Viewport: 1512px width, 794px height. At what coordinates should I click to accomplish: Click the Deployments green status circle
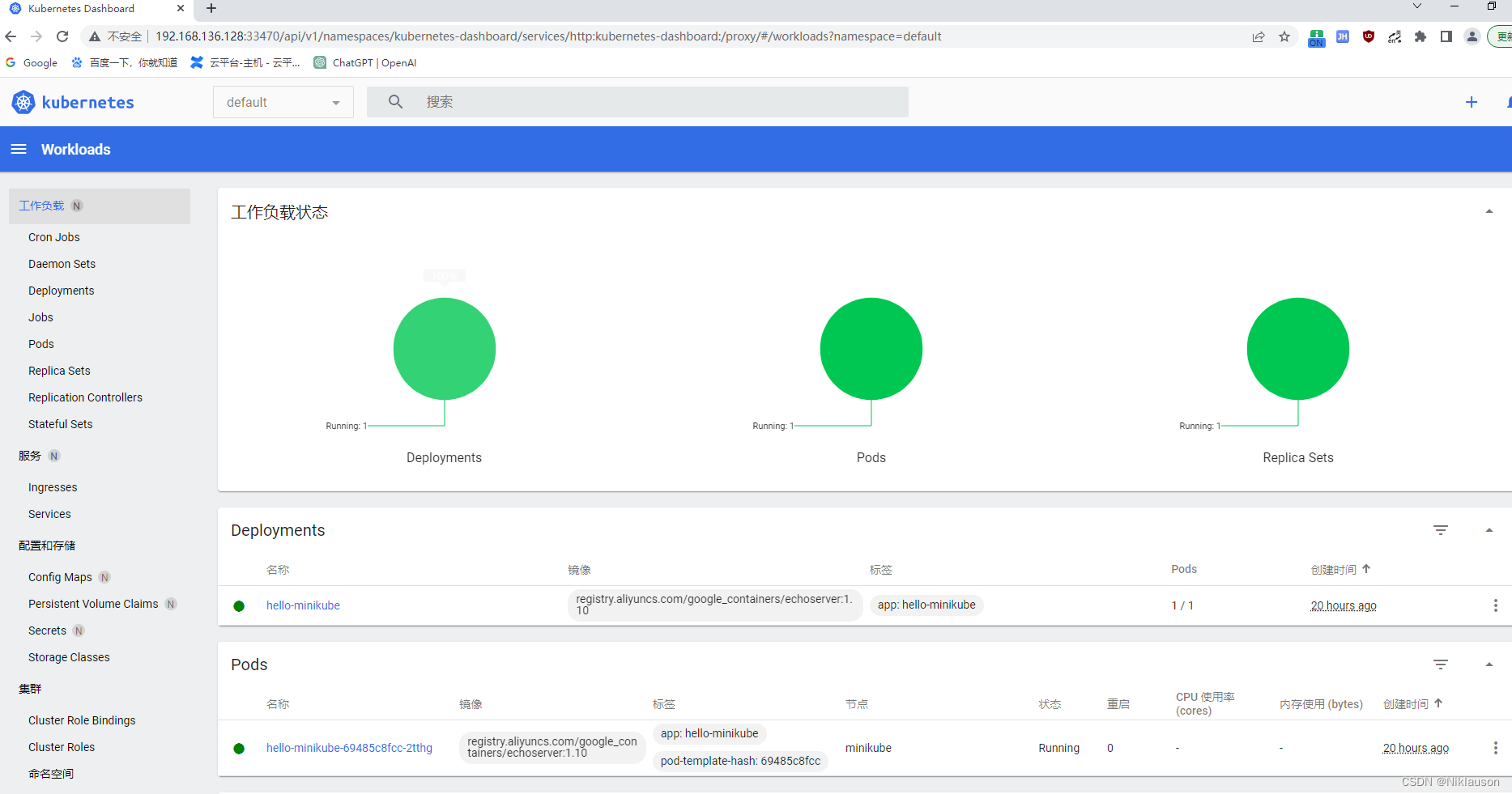pyautogui.click(x=445, y=349)
